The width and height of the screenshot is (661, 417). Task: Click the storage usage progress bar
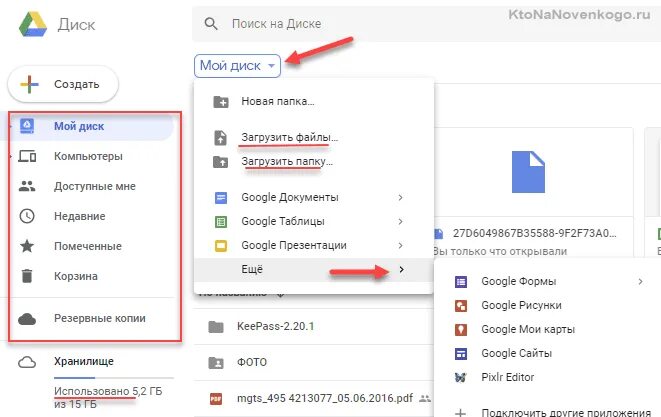click(114, 378)
